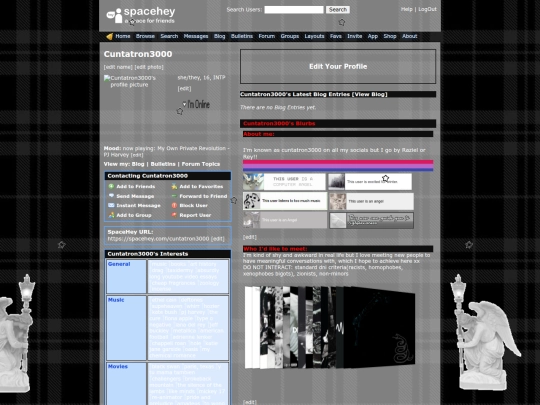The image size is (540, 405).
Task: Open the App nav item
Action: pyautogui.click(x=373, y=36)
